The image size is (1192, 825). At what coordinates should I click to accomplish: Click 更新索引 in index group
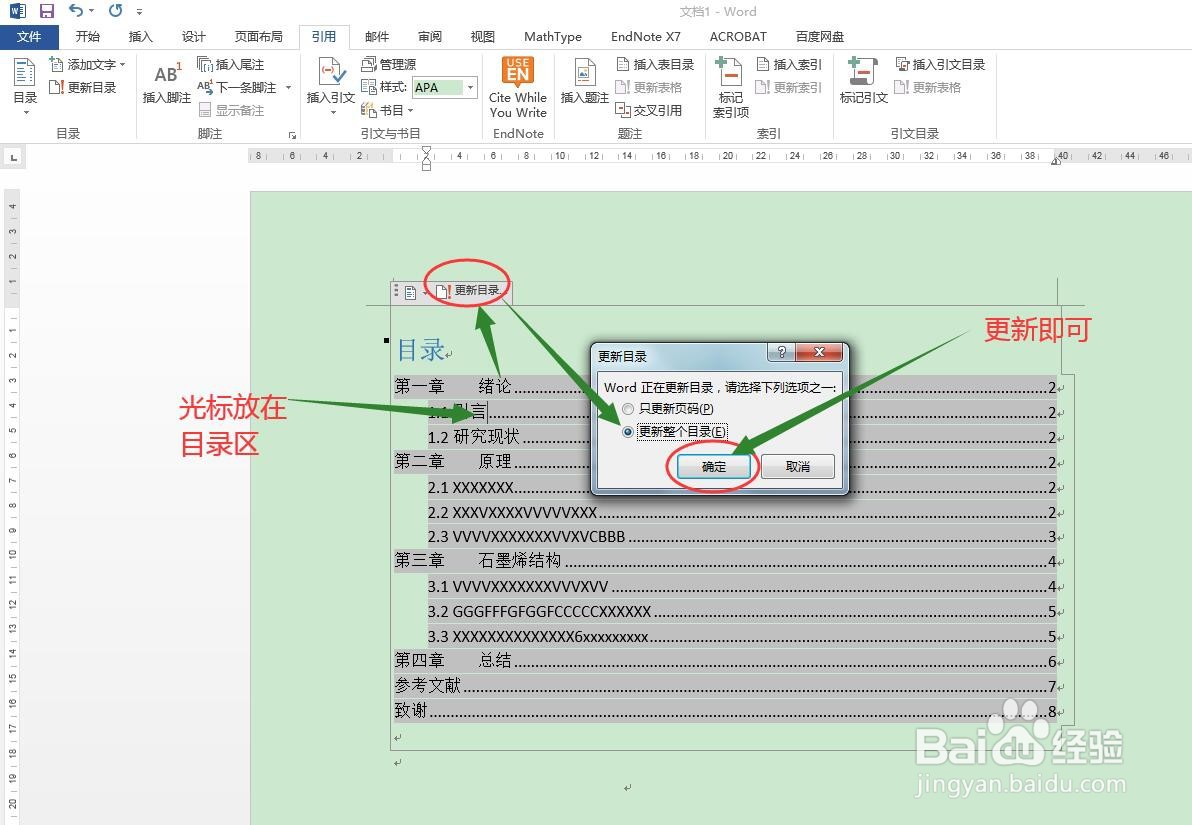(789, 87)
